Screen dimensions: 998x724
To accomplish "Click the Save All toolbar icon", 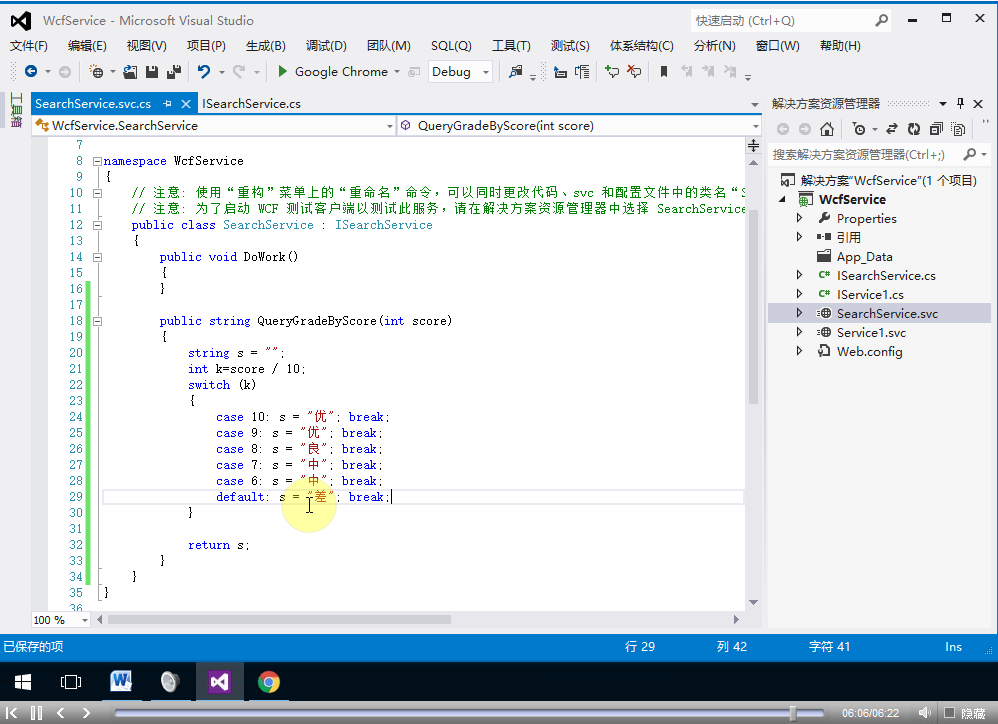I will (x=173, y=72).
